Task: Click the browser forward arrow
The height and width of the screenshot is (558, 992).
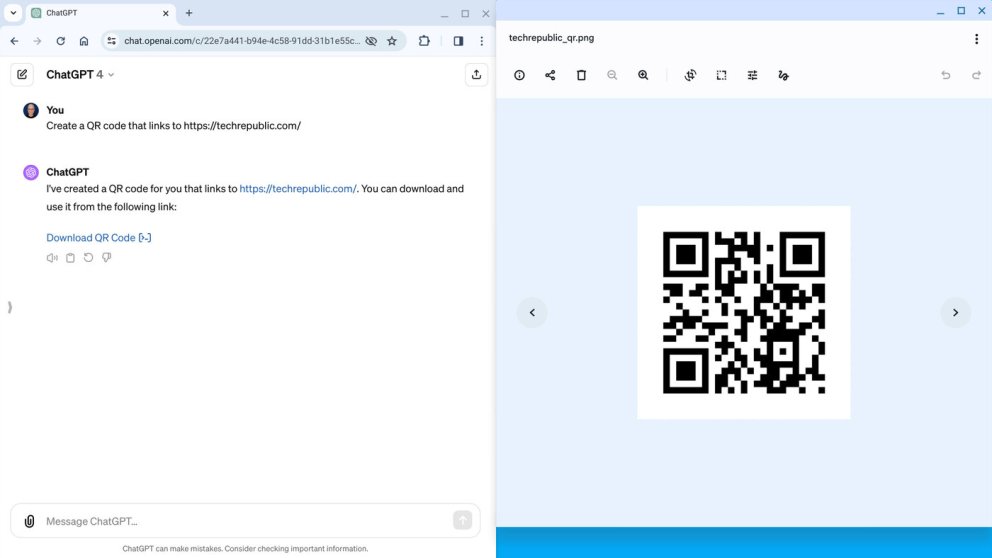Action: click(x=37, y=41)
